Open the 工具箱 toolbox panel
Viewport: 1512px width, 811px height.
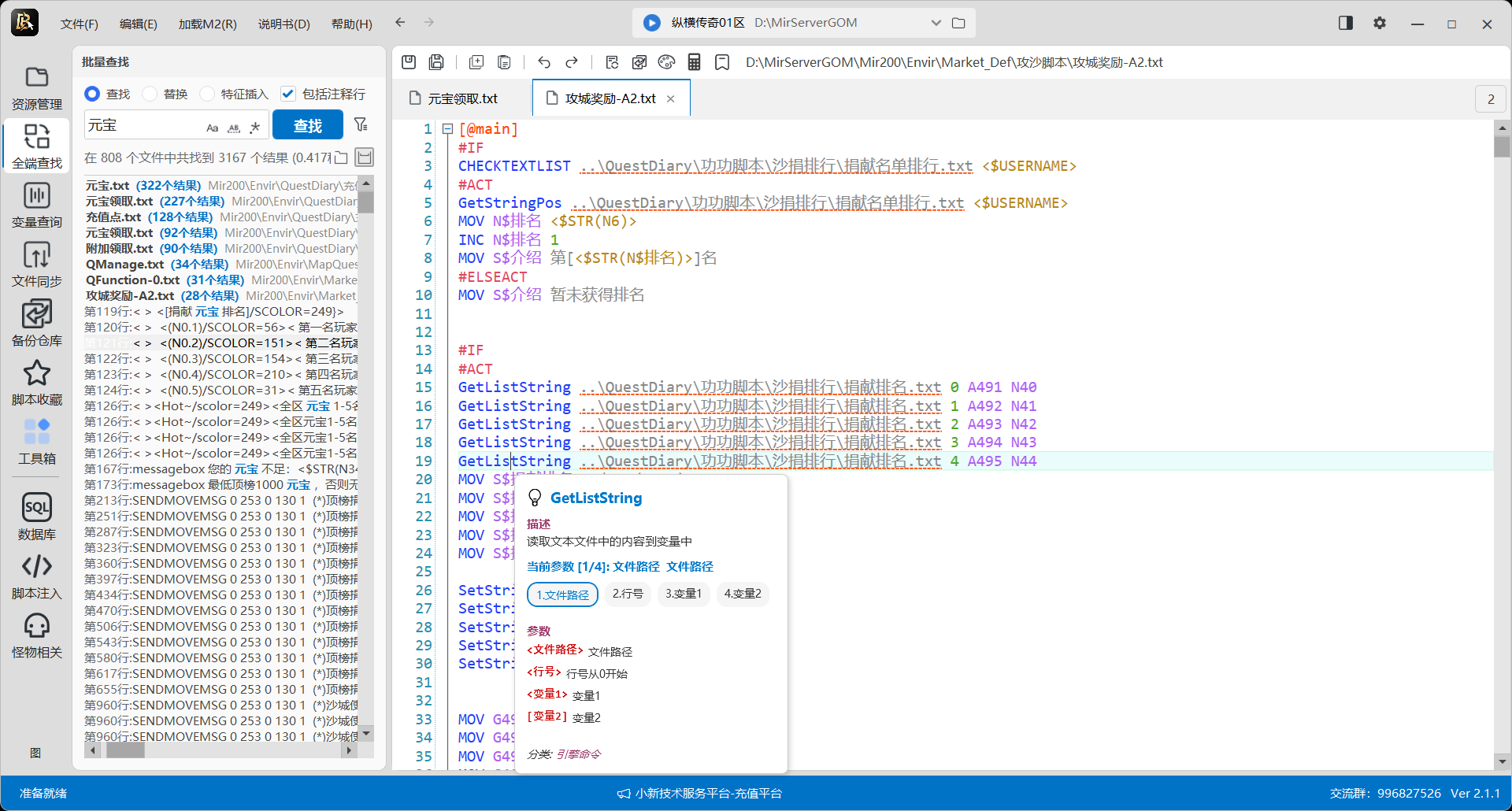[36, 443]
